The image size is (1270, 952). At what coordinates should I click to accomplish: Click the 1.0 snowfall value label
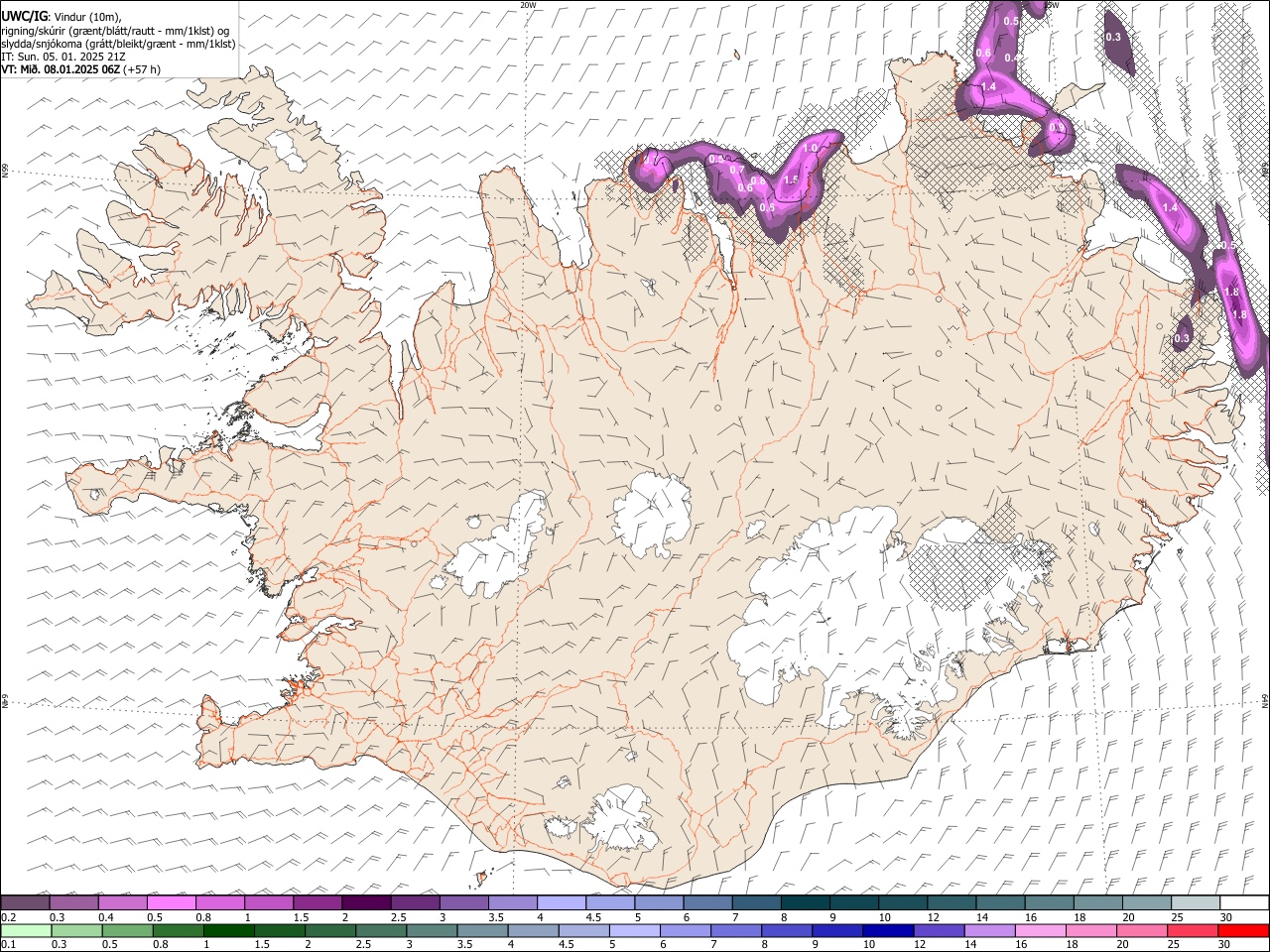pyautogui.click(x=810, y=148)
